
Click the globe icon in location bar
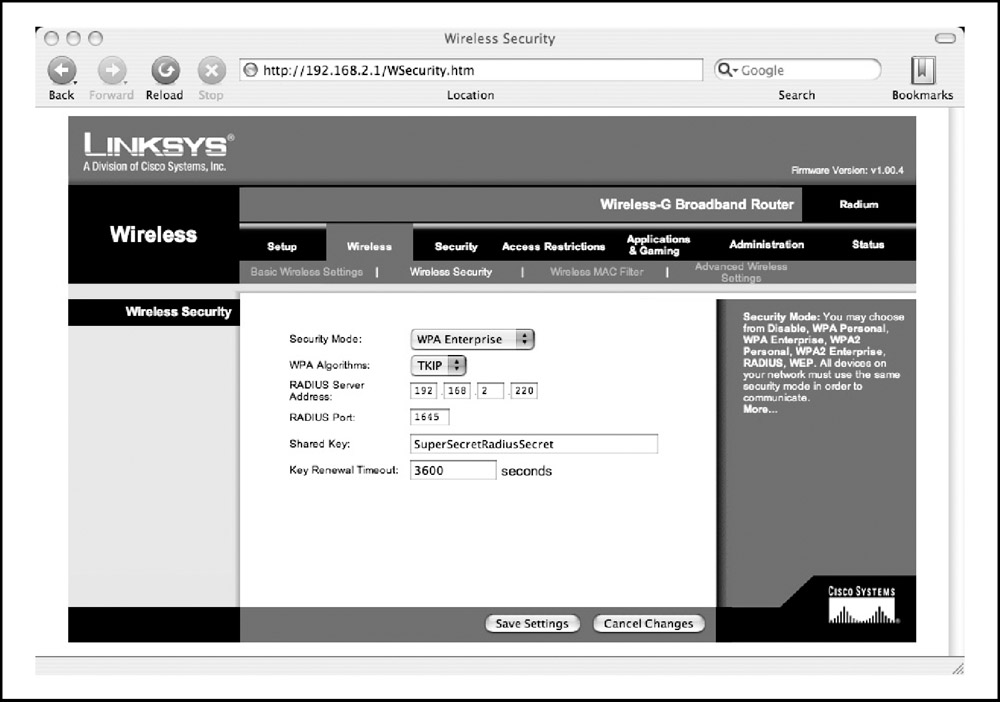coord(251,70)
